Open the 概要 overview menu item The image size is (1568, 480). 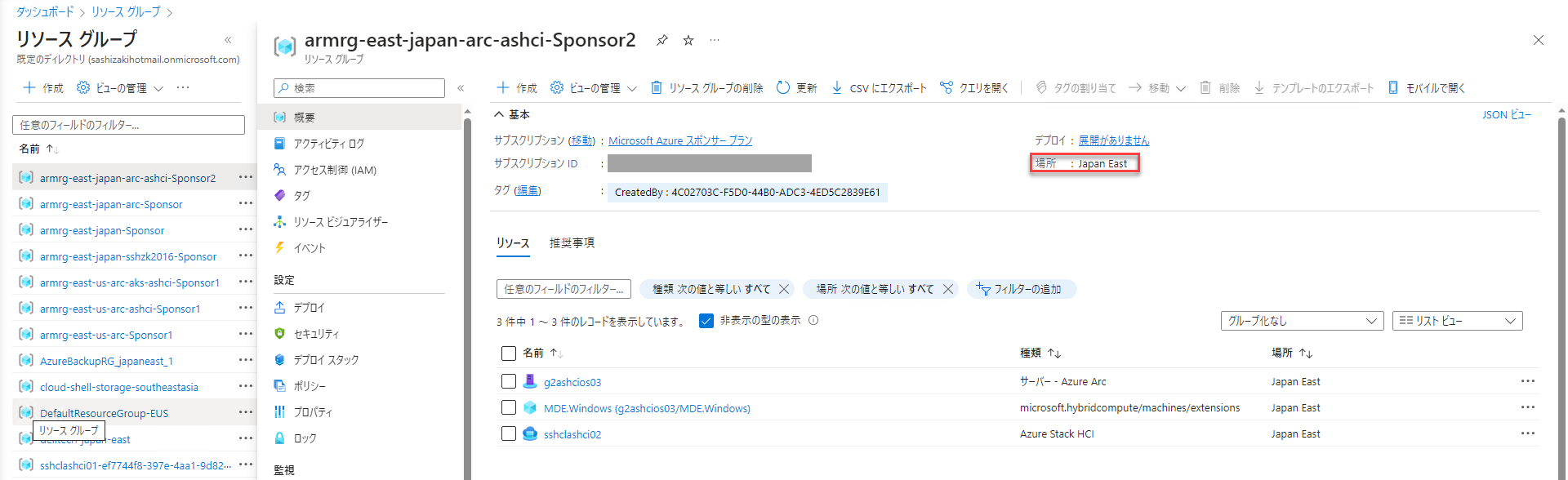click(359, 118)
